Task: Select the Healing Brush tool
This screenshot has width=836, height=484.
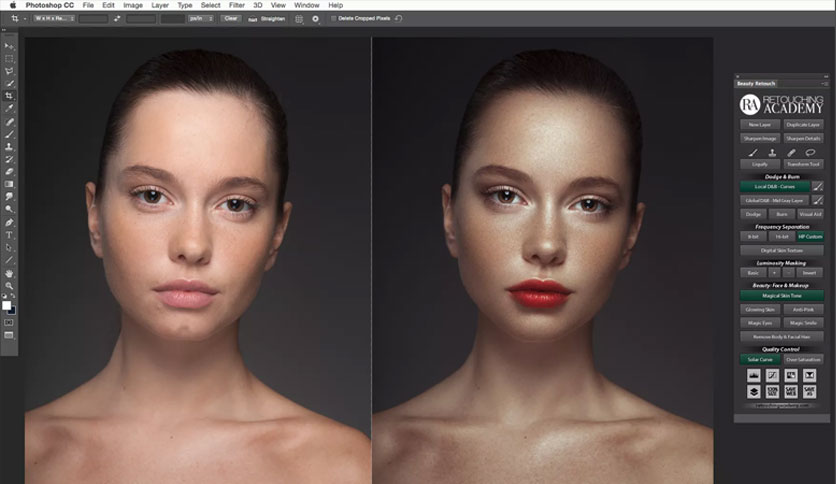Action: click(9, 122)
